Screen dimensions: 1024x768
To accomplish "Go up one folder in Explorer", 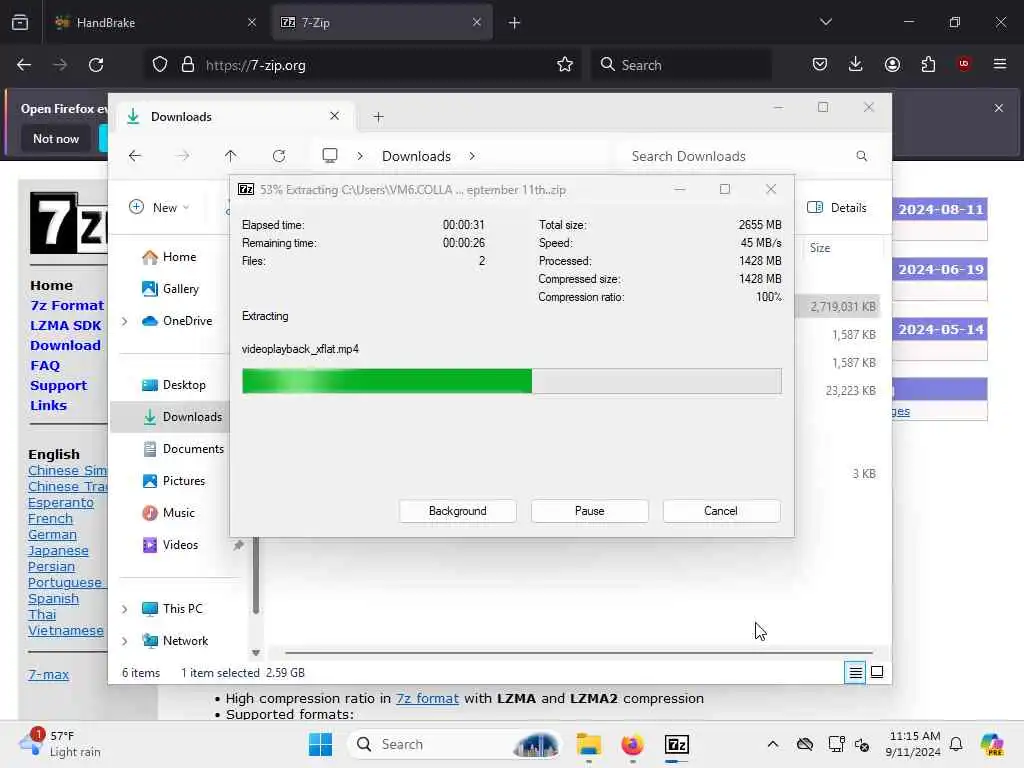I will [x=231, y=156].
